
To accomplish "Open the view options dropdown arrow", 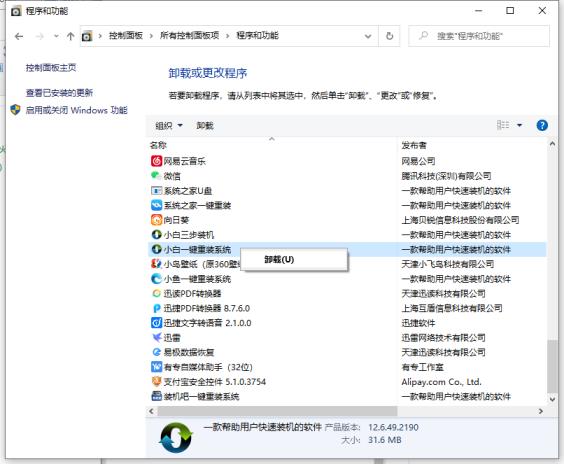I will pos(519,125).
